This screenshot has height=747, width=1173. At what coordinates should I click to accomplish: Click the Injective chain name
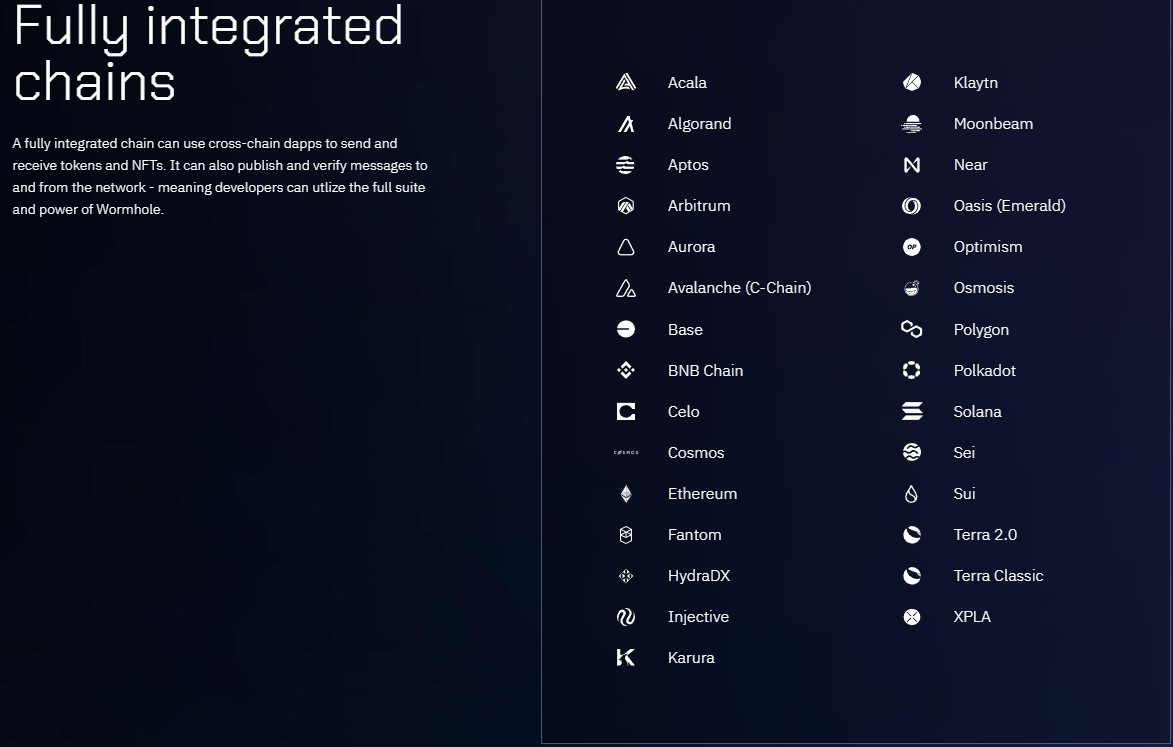698,617
